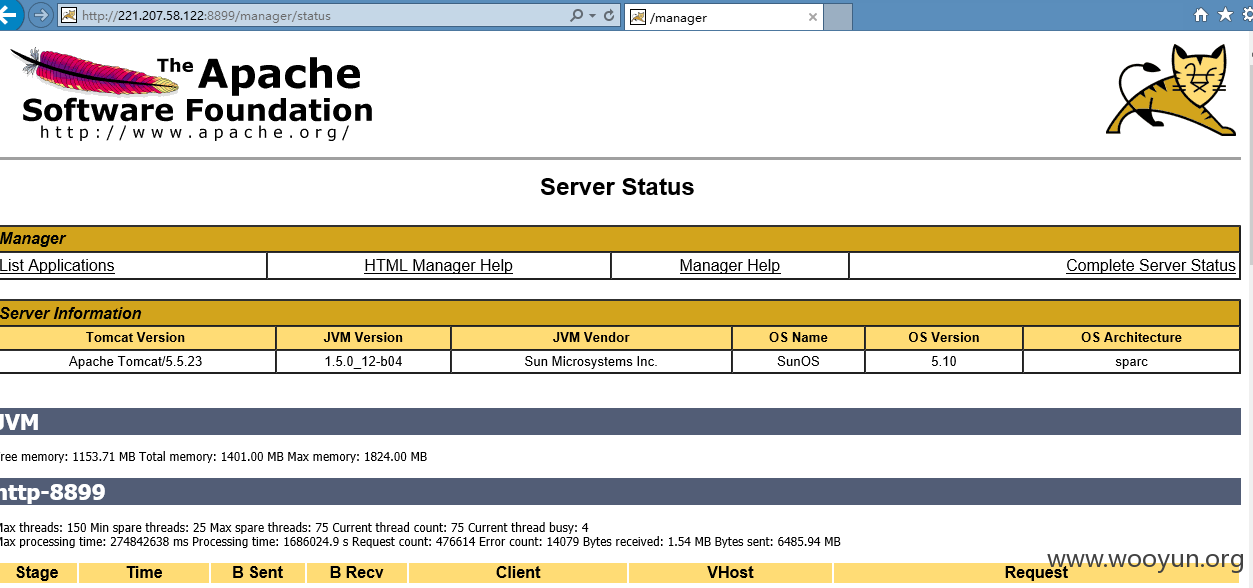Go back with the browser back arrow

(x=8, y=15)
